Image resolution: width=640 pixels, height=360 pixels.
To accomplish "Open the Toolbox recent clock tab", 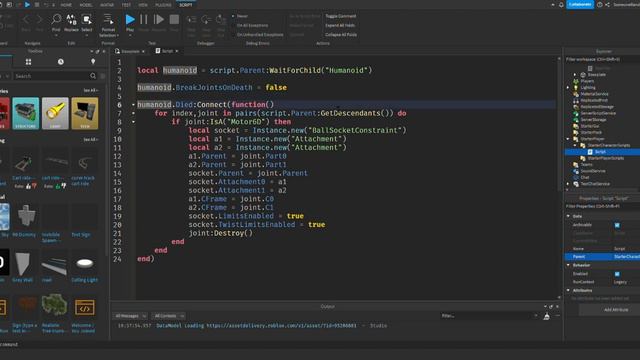I will pyautogui.click(x=60, y=62).
